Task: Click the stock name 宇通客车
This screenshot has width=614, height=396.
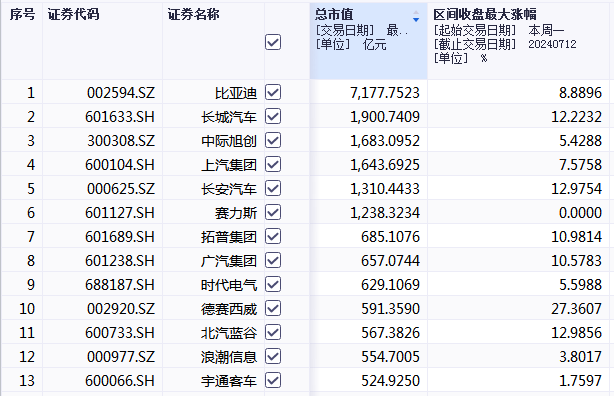Action: (x=229, y=381)
